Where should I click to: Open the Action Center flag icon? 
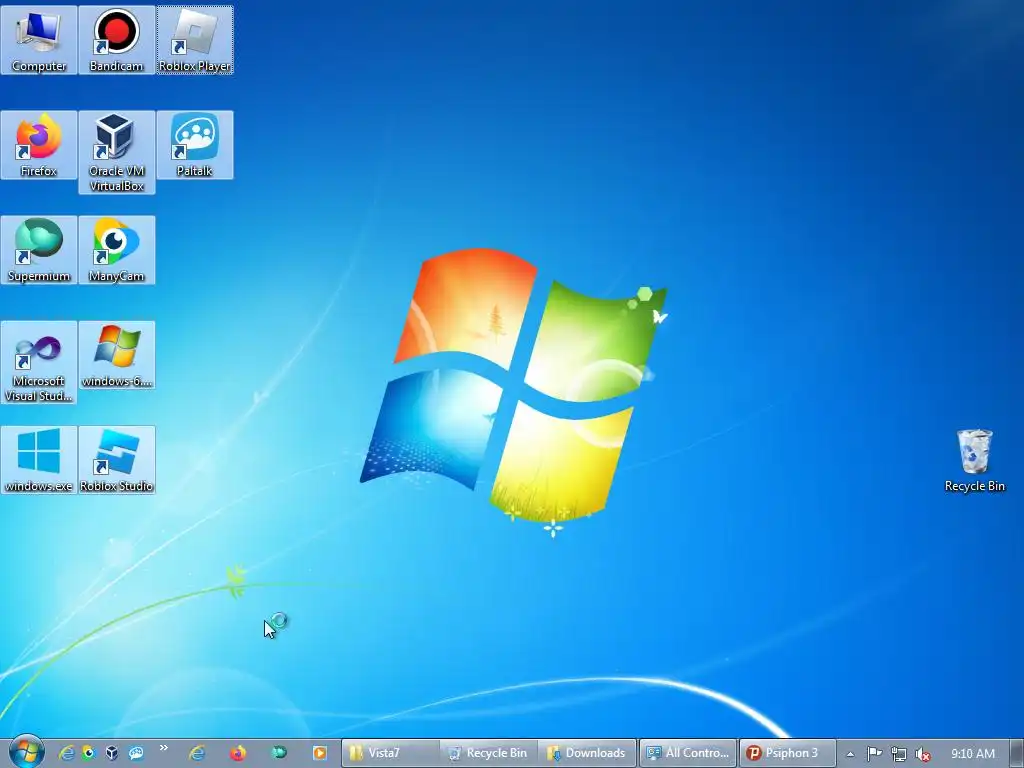coord(874,754)
